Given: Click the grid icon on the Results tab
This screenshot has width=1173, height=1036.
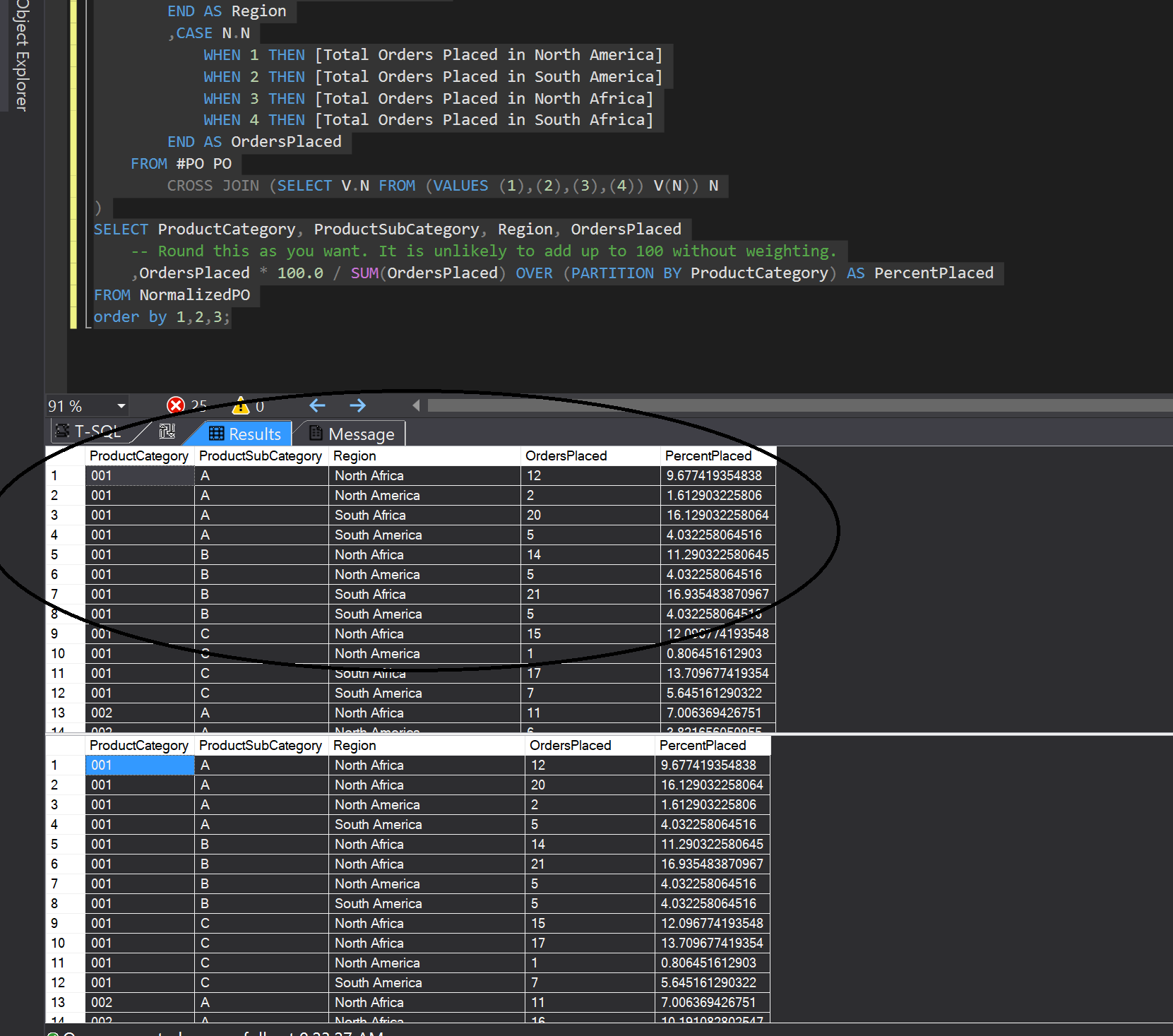Looking at the screenshot, I should click(x=217, y=434).
